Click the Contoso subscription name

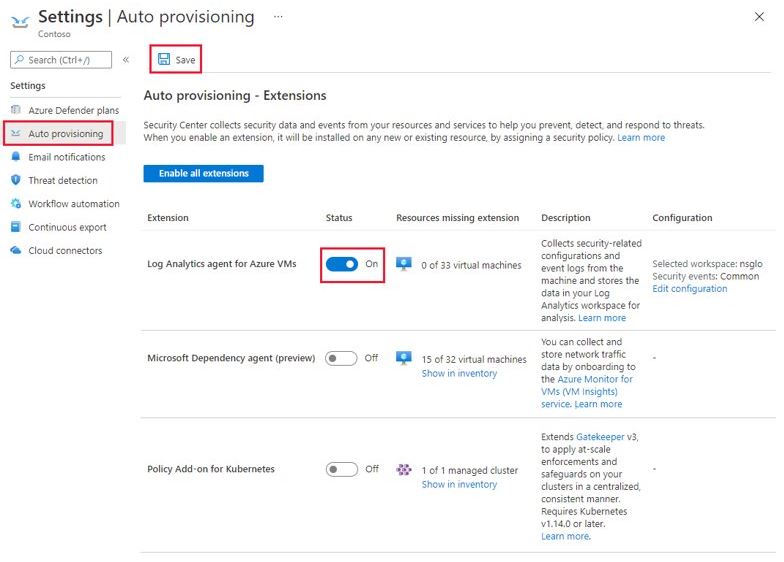click(x=54, y=34)
